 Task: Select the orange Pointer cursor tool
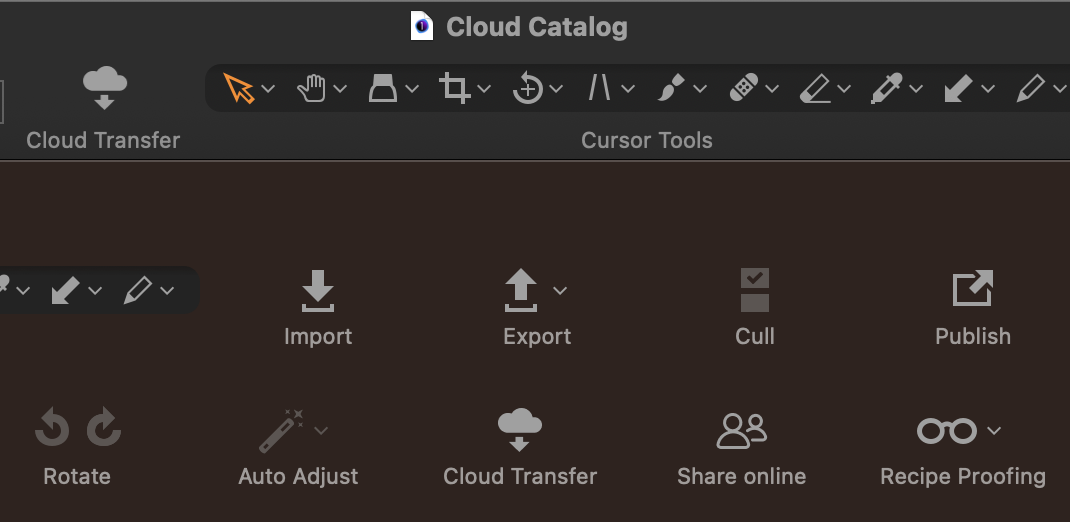(x=239, y=89)
